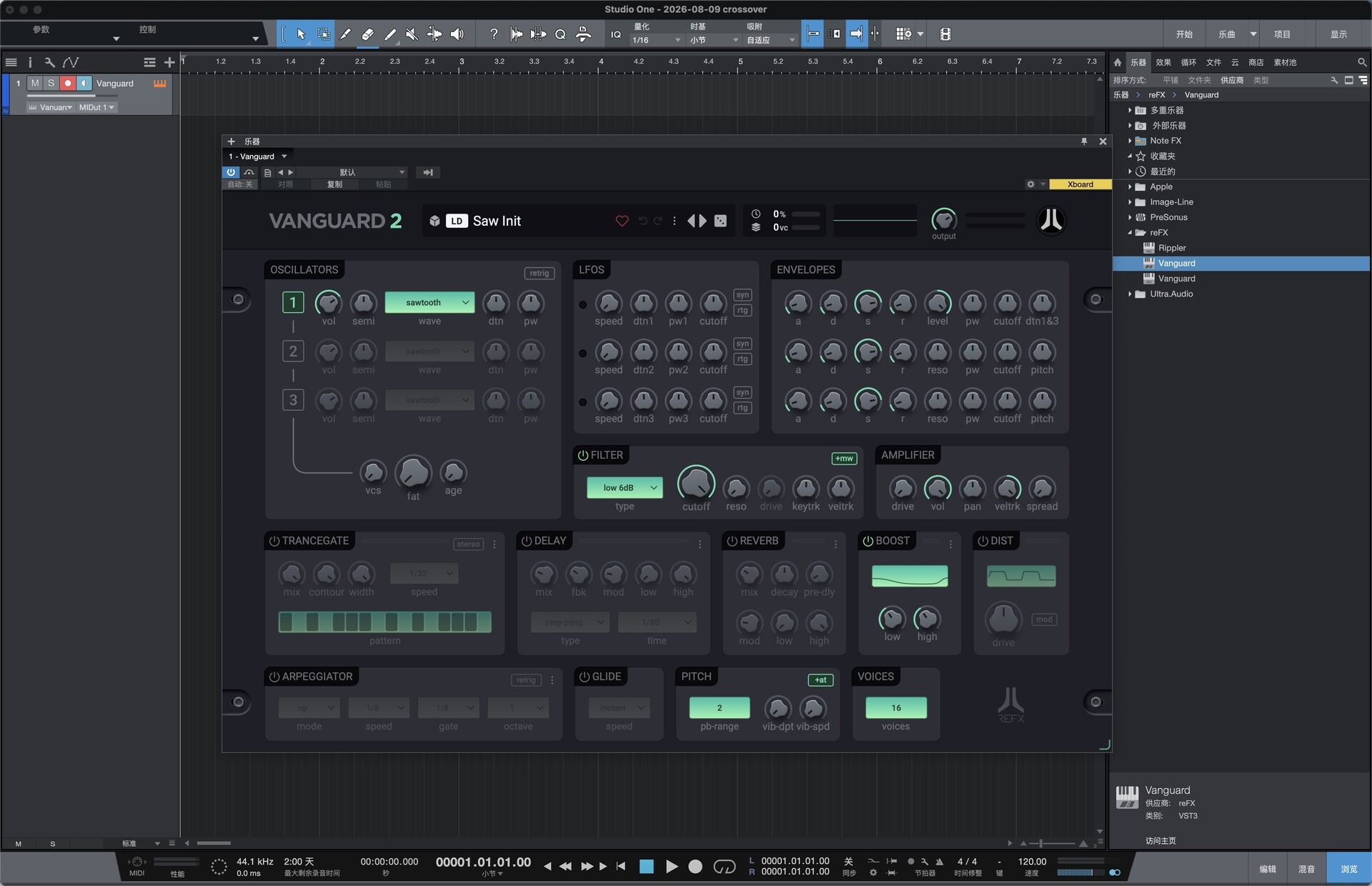The width and height of the screenshot is (1372, 886).
Task: Open the Trancegate three-dot options
Action: click(494, 544)
